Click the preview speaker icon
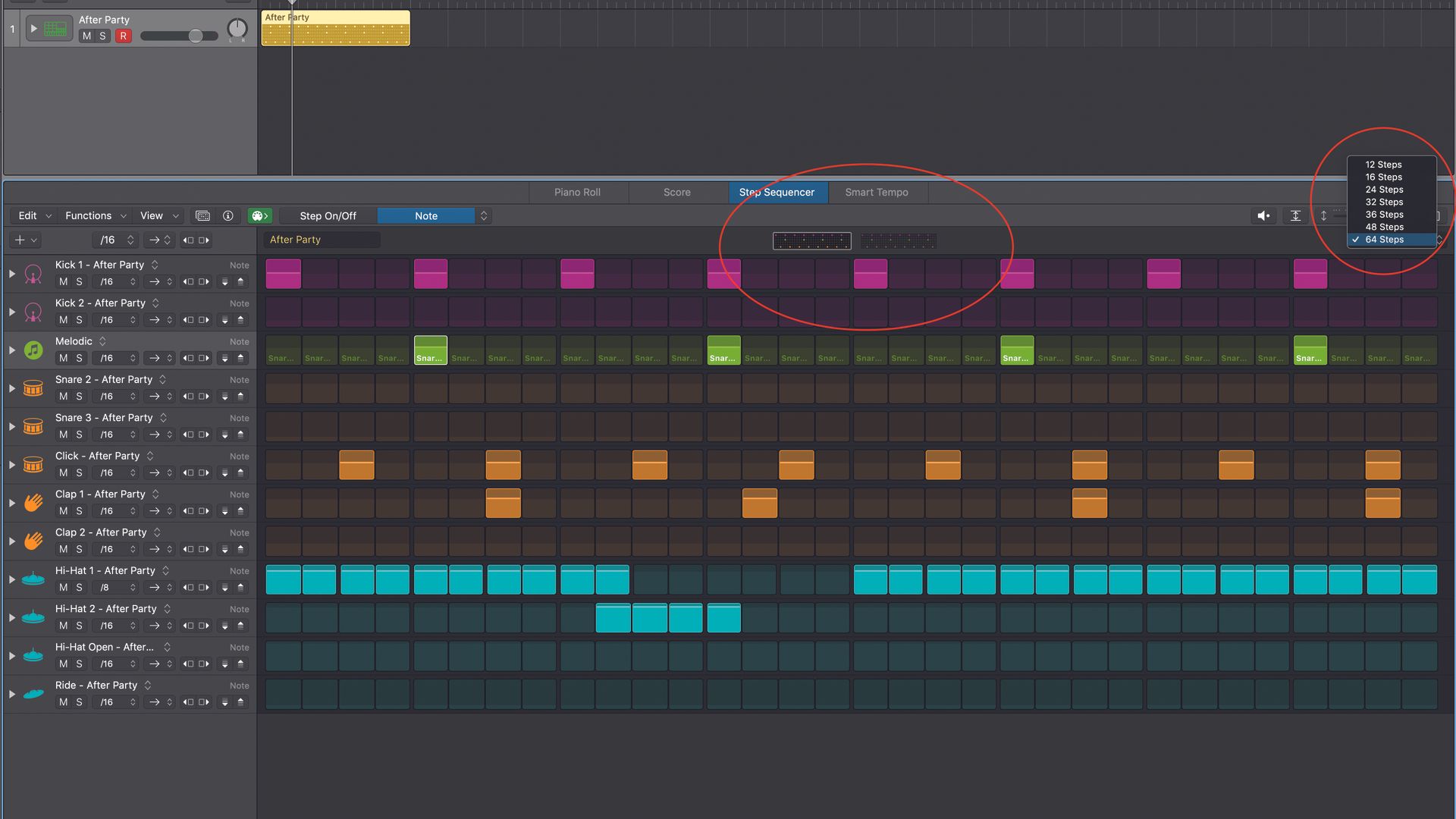 click(x=1263, y=216)
